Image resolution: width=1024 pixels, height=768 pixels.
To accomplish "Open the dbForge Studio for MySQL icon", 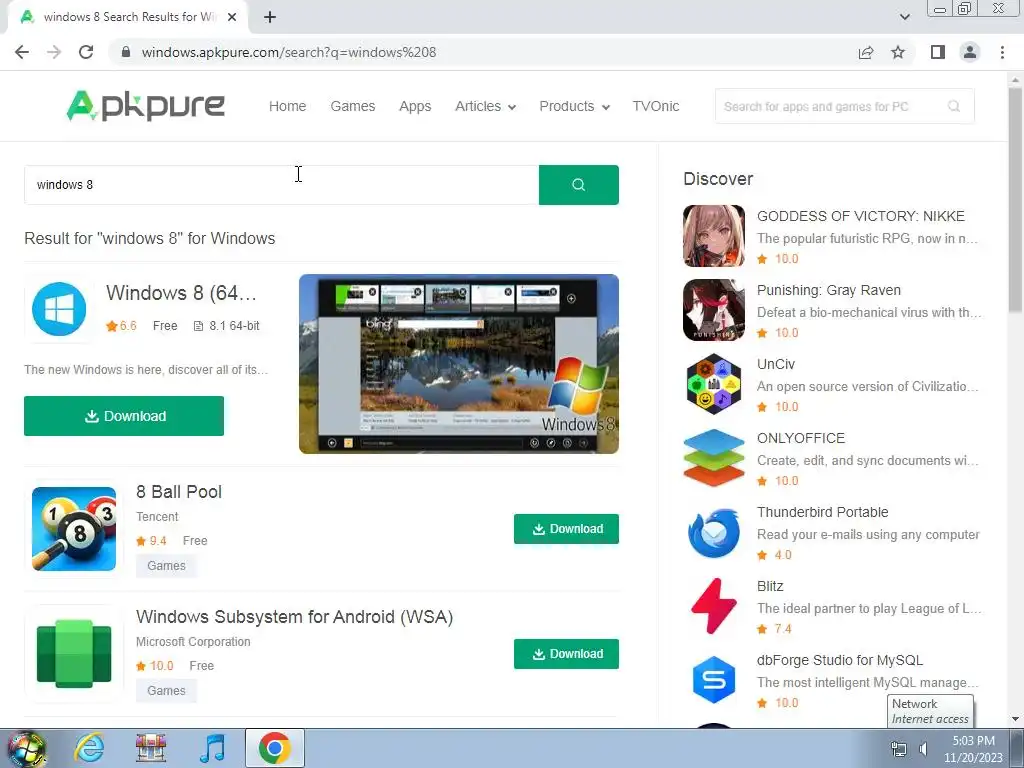I will click(714, 680).
